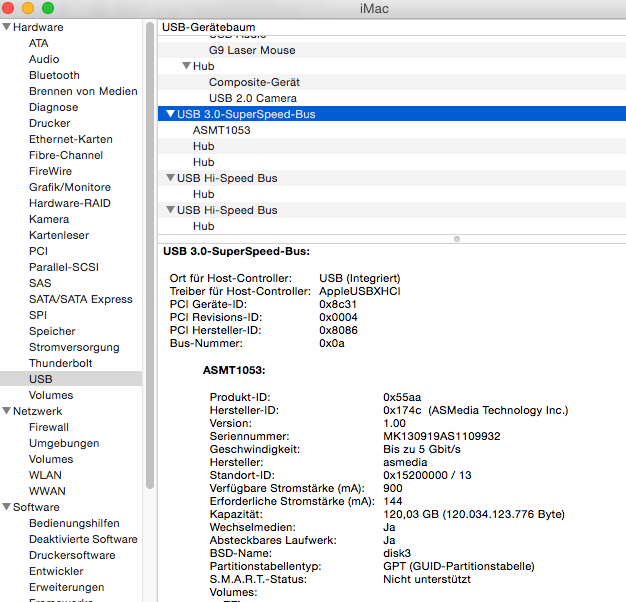626x602 pixels.
Task: Select Stromversorgung in the sidebar
Action: click(73, 347)
